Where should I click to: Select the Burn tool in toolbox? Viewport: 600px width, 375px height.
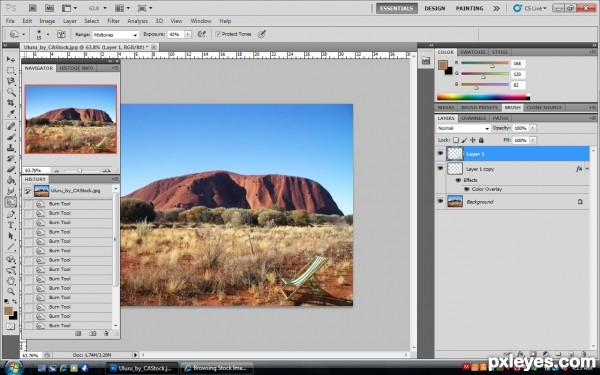(x=11, y=202)
